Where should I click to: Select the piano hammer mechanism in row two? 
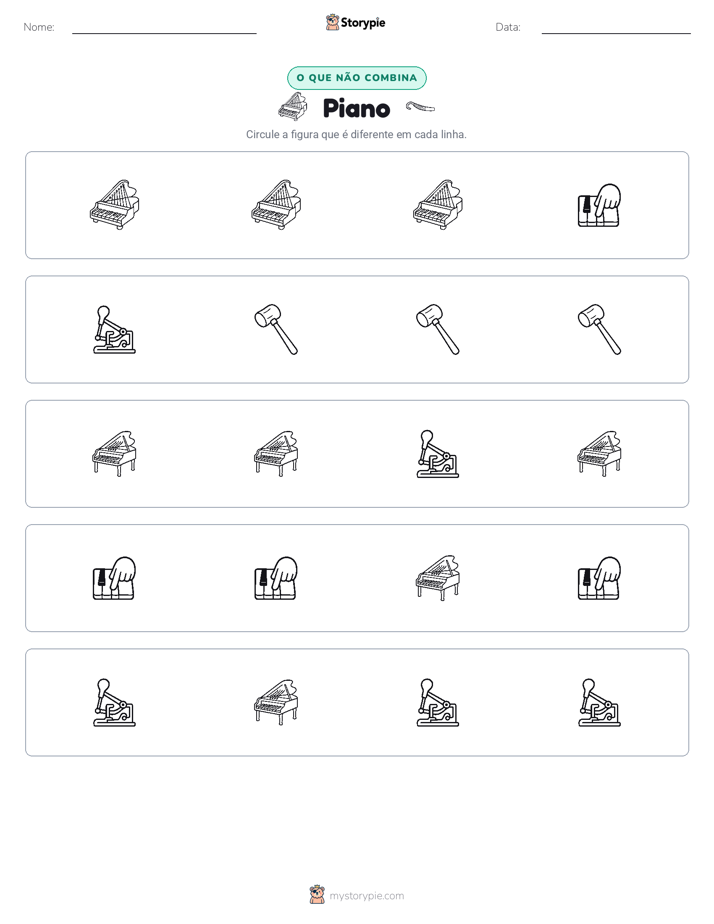(x=114, y=329)
